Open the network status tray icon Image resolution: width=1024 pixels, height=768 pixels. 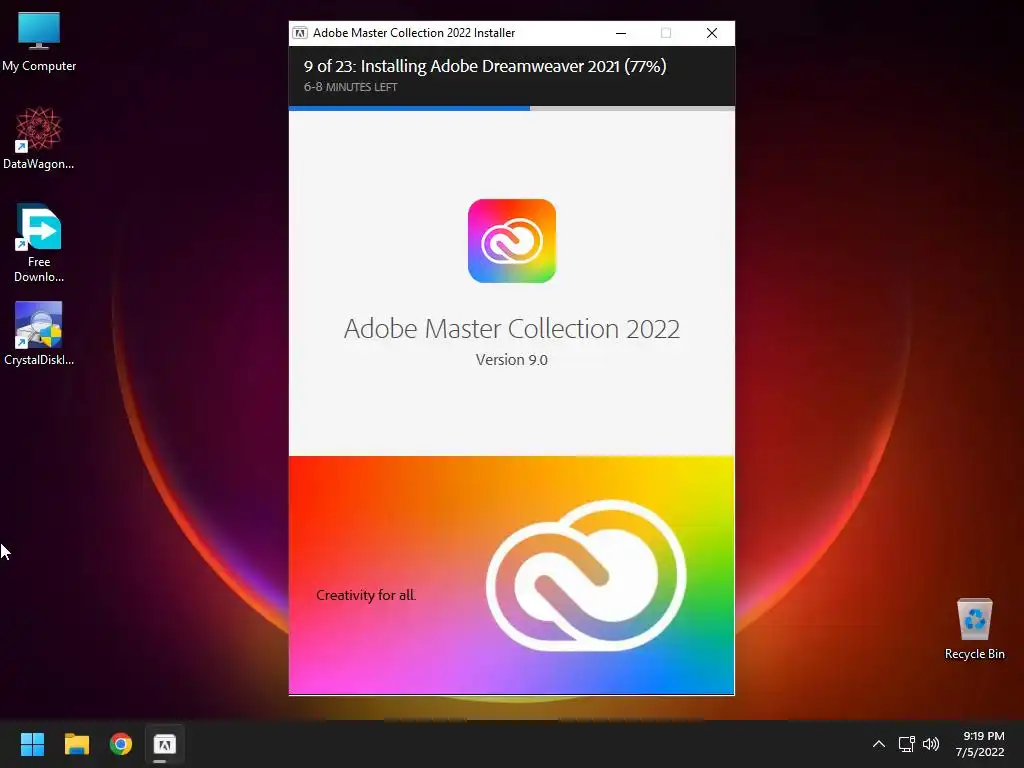(906, 744)
